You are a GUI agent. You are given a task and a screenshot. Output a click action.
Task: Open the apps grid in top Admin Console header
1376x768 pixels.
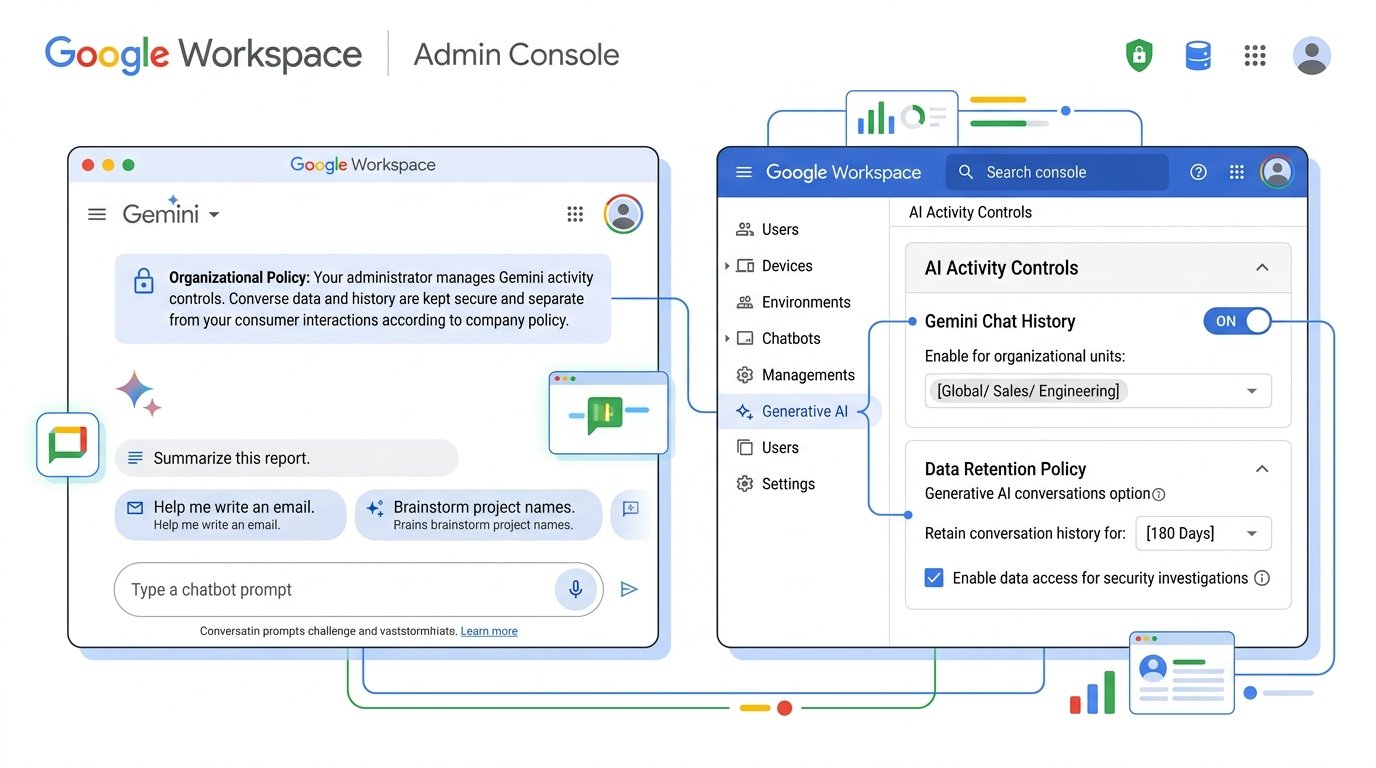(x=1255, y=55)
